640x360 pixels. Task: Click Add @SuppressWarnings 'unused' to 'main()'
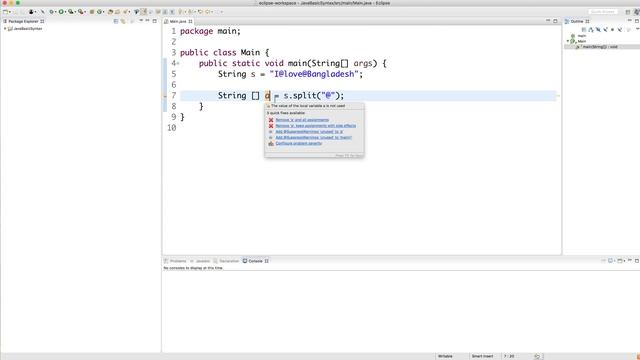click(313, 138)
